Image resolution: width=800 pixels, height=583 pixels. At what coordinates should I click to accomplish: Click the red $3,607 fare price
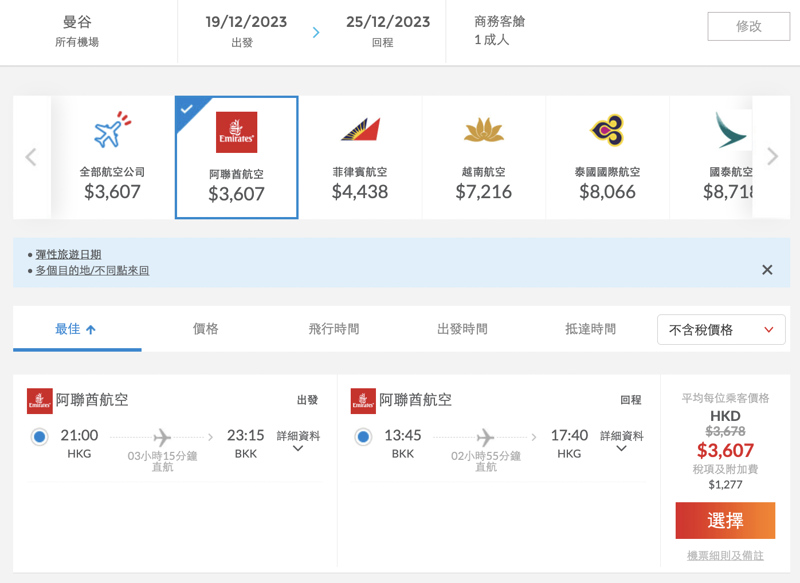[x=725, y=450]
